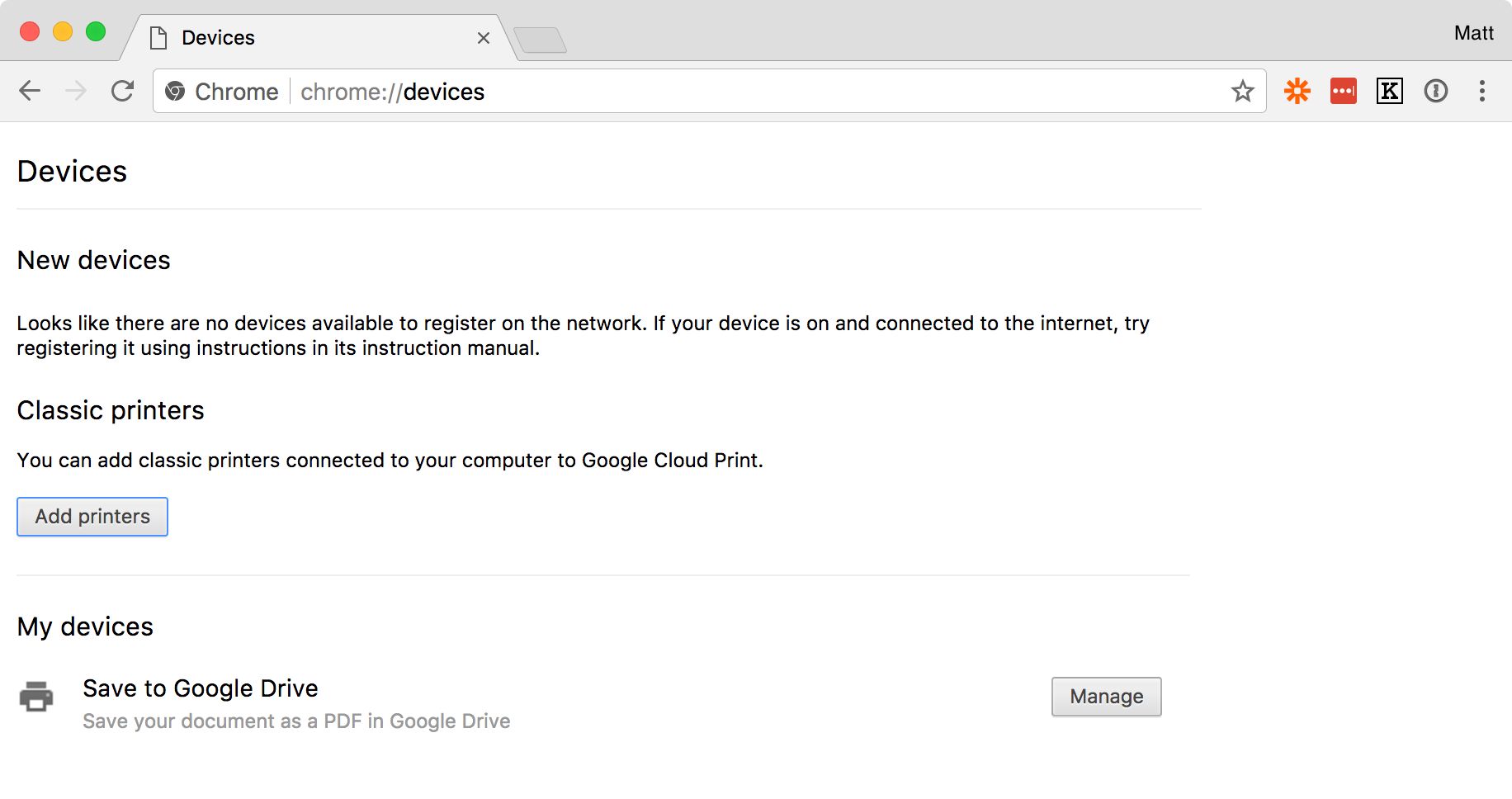The height and width of the screenshot is (799, 1512).
Task: Go back using the back arrow
Action: pyautogui.click(x=30, y=91)
